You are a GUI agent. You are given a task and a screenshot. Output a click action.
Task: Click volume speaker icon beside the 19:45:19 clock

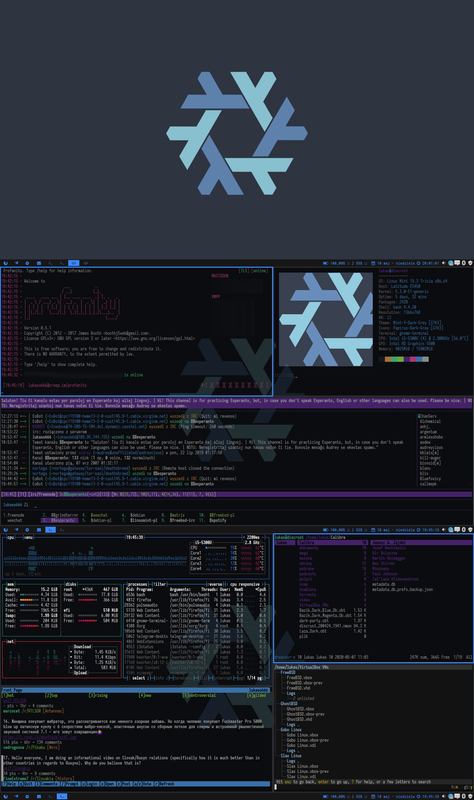pos(443,530)
